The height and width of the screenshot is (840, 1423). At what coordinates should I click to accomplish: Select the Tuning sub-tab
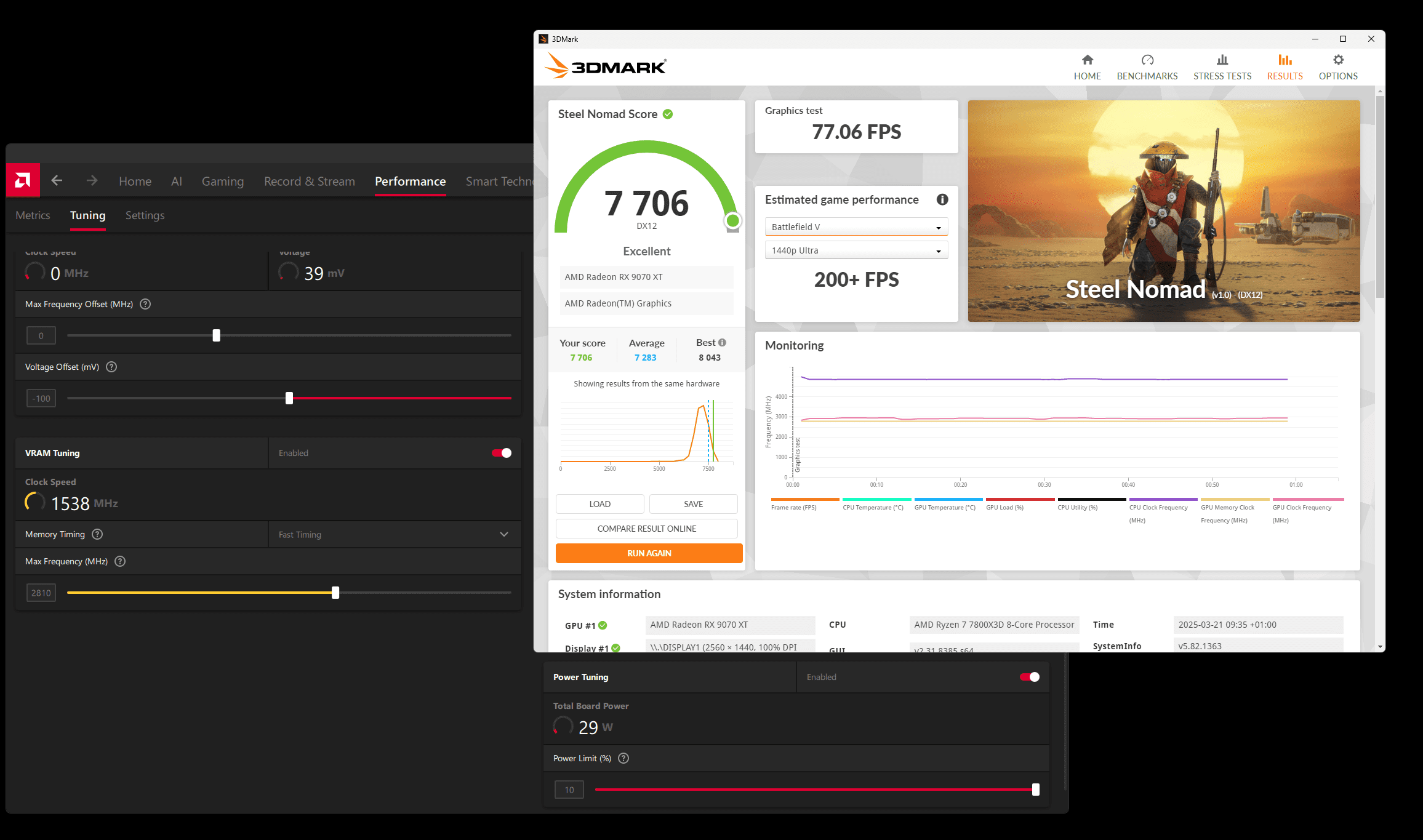[87, 215]
